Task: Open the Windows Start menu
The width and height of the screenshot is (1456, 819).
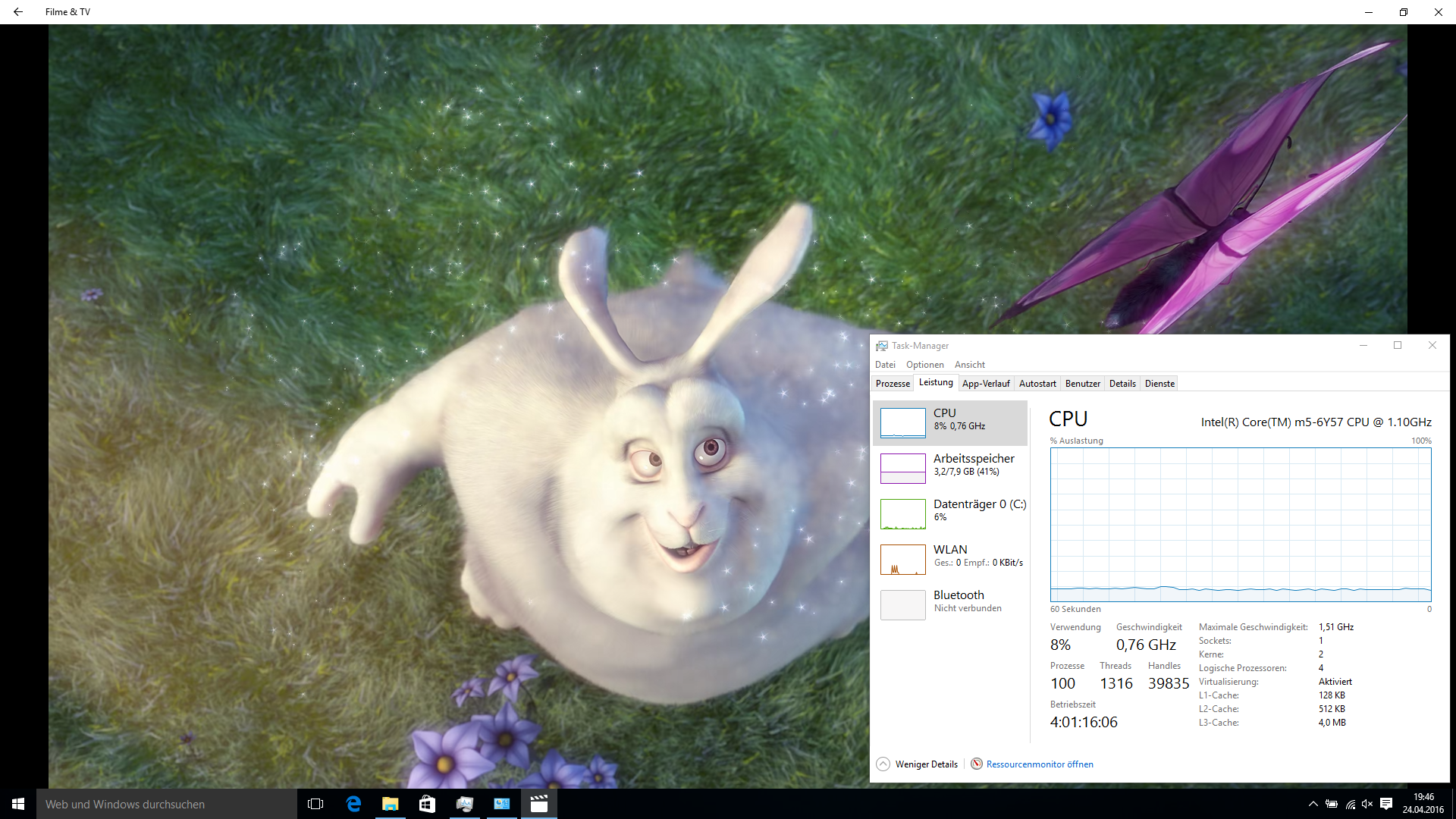Action: (x=18, y=804)
